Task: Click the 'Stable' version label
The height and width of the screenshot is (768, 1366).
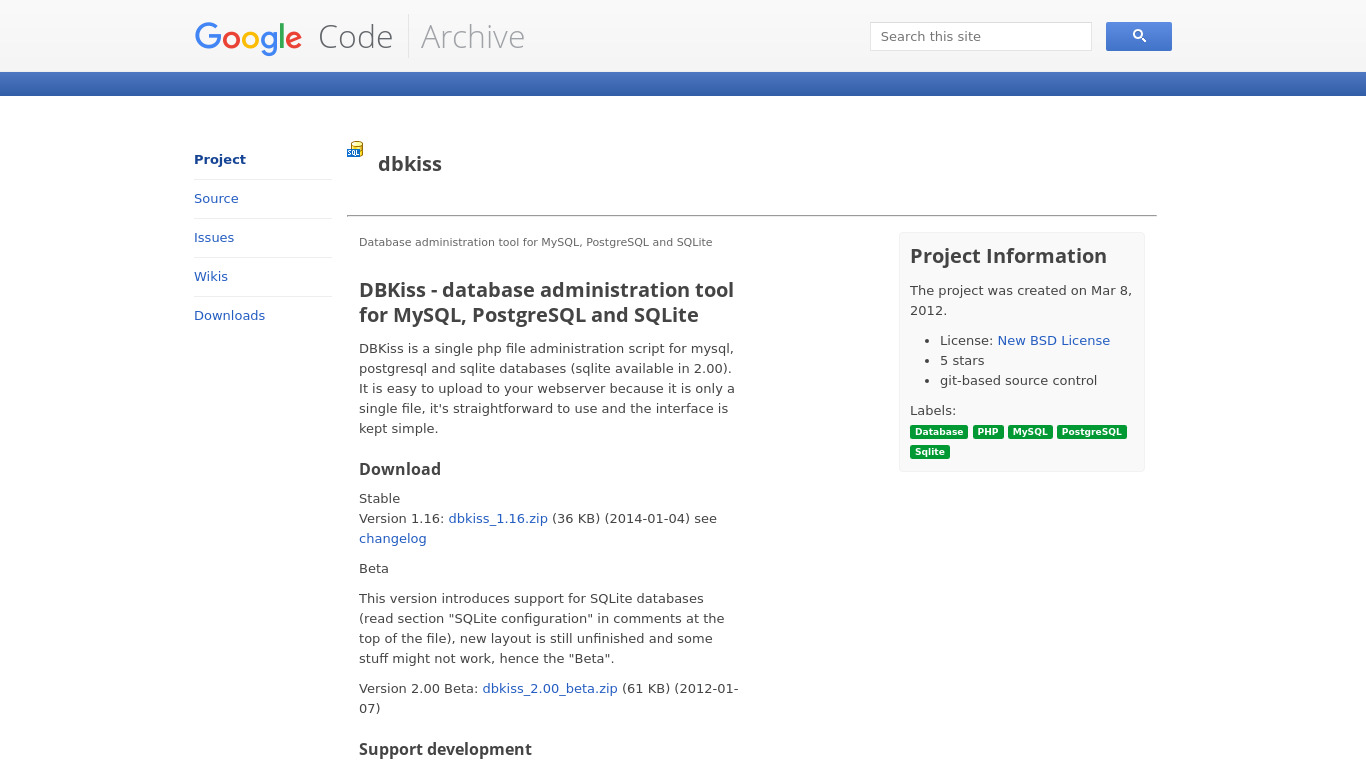Action: pos(379,499)
